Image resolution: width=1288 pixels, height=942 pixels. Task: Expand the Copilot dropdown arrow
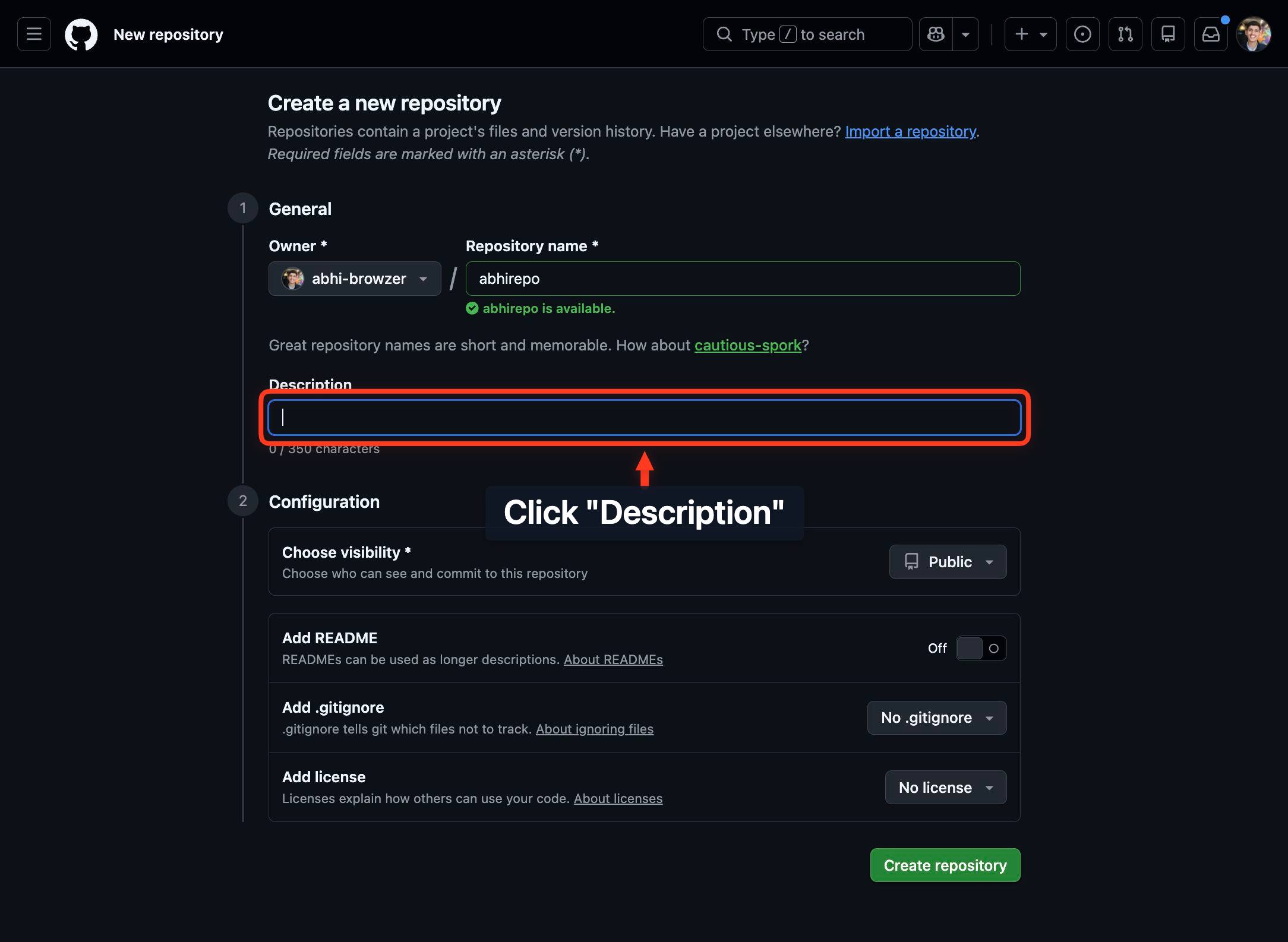pyautogui.click(x=966, y=34)
